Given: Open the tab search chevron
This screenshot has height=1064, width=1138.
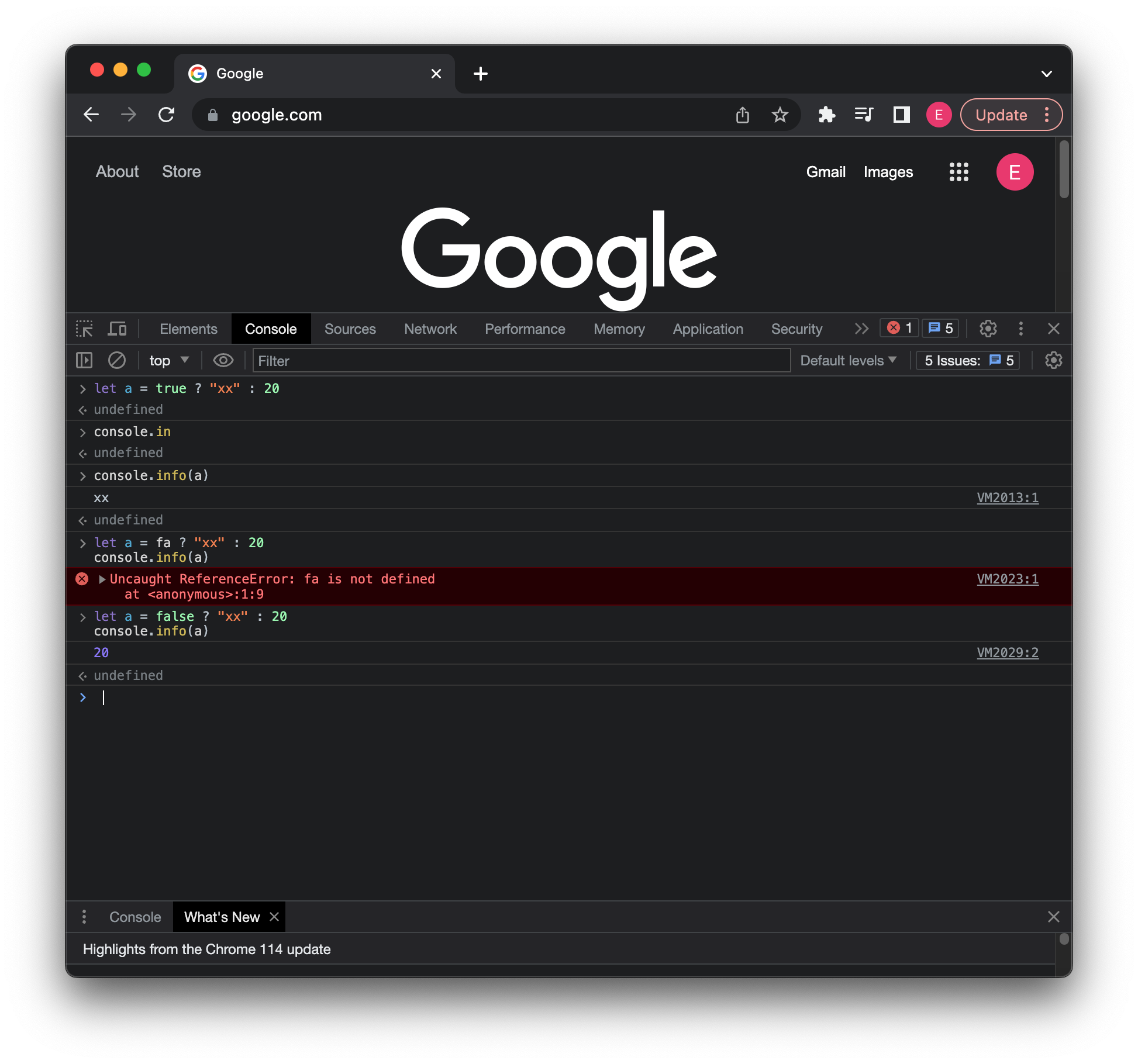Looking at the screenshot, I should [1047, 74].
